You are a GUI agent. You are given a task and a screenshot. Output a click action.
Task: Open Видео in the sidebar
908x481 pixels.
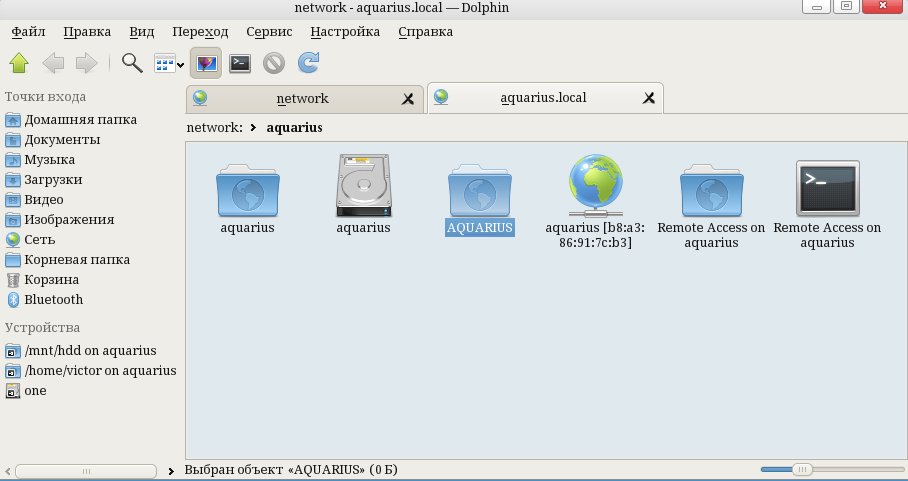click(44, 200)
